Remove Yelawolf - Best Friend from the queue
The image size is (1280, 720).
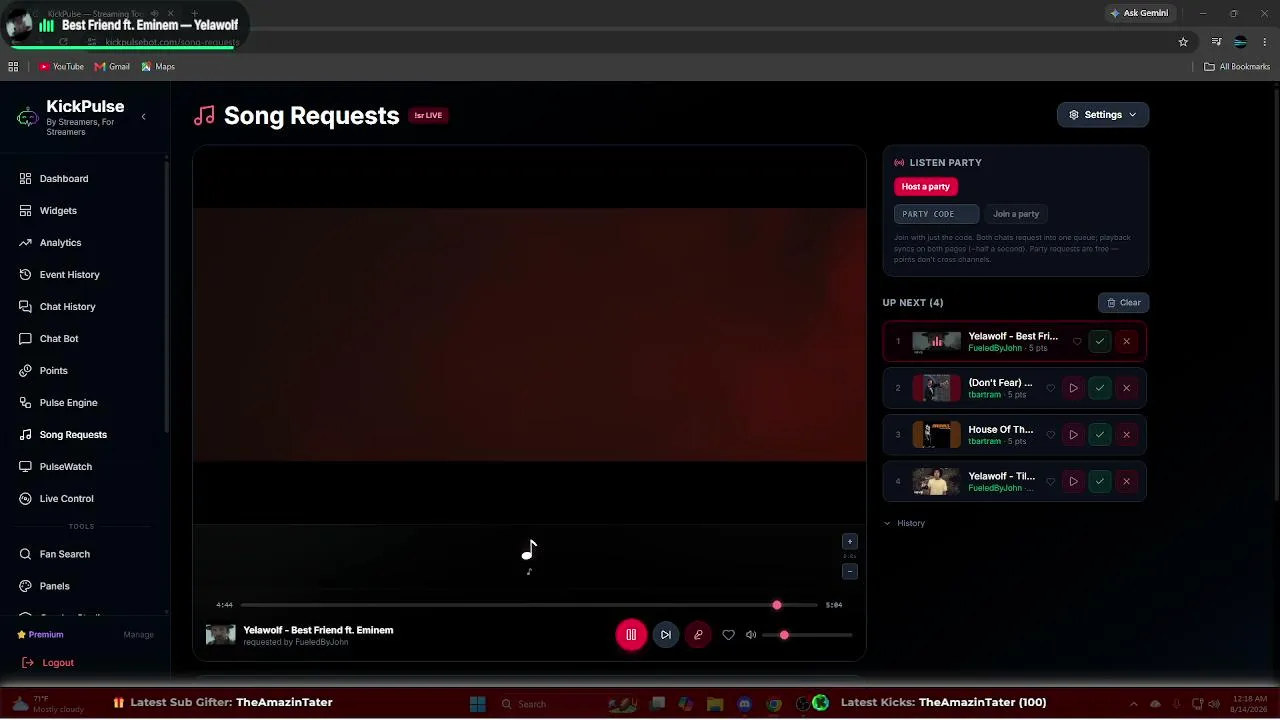coord(1126,342)
